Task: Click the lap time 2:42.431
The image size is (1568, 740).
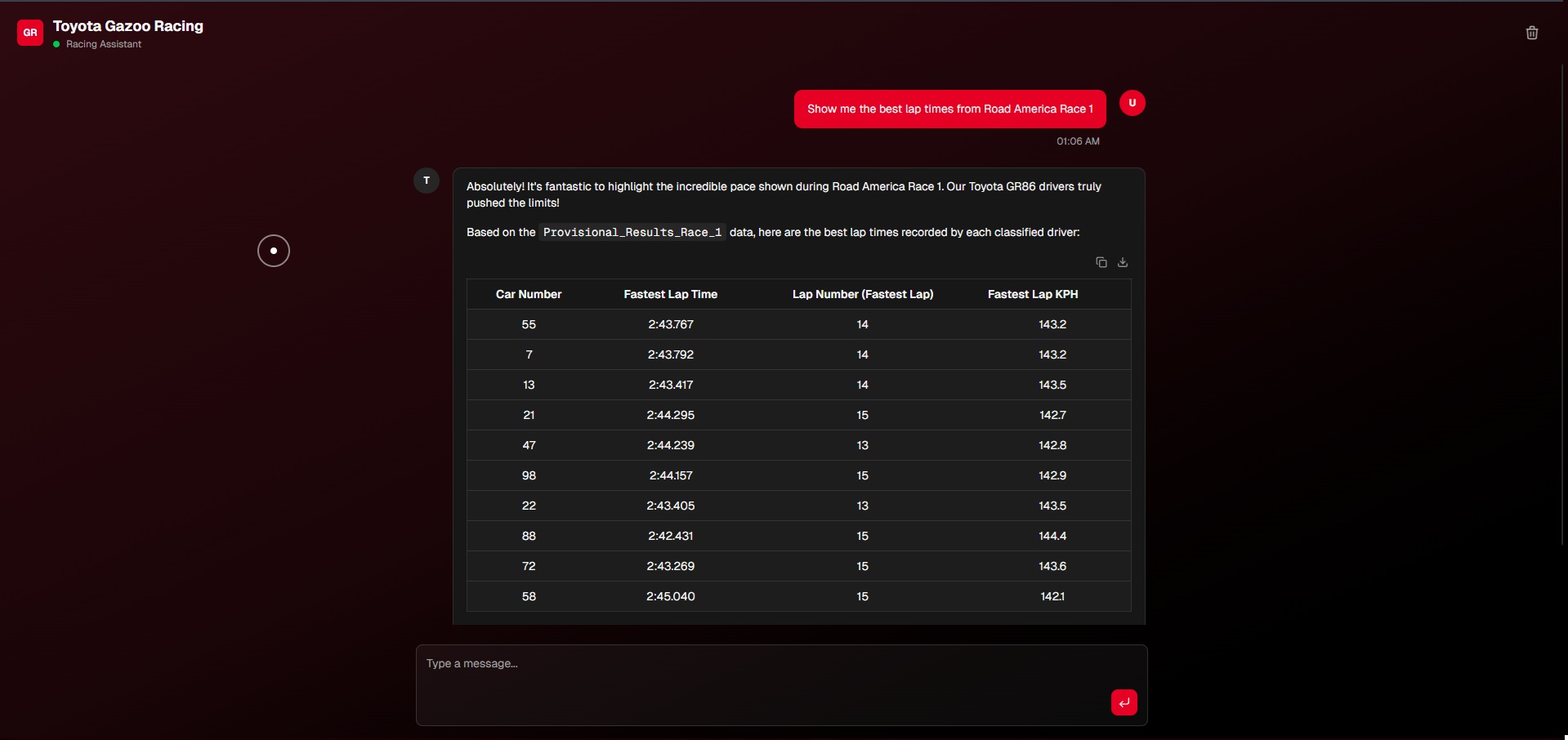Action: point(671,536)
